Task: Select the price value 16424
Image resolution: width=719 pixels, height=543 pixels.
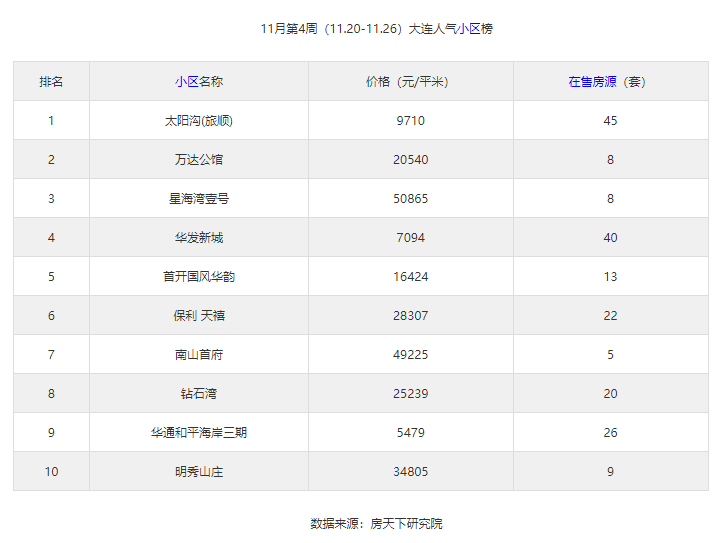Action: (x=410, y=277)
